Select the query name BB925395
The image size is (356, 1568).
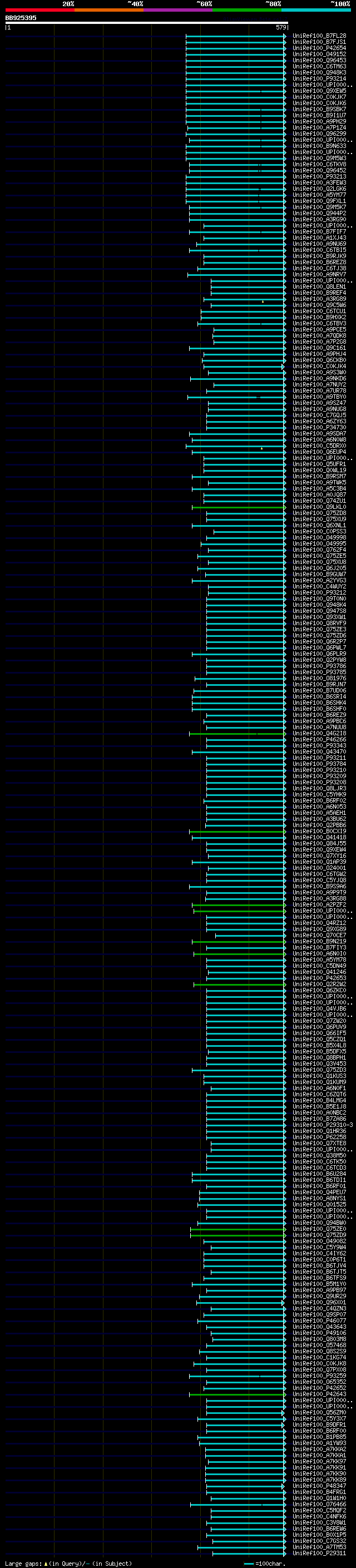click(x=21, y=18)
